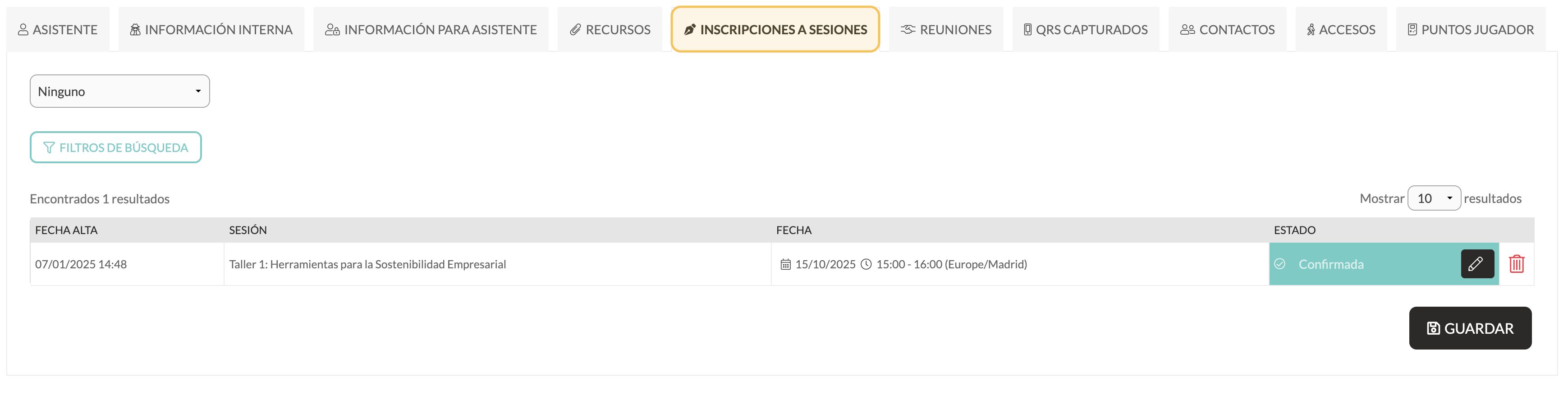This screenshot has height=405, width=1568.
Task: Click the funnel icon in Filtros de Búsqueda
Action: point(49,147)
